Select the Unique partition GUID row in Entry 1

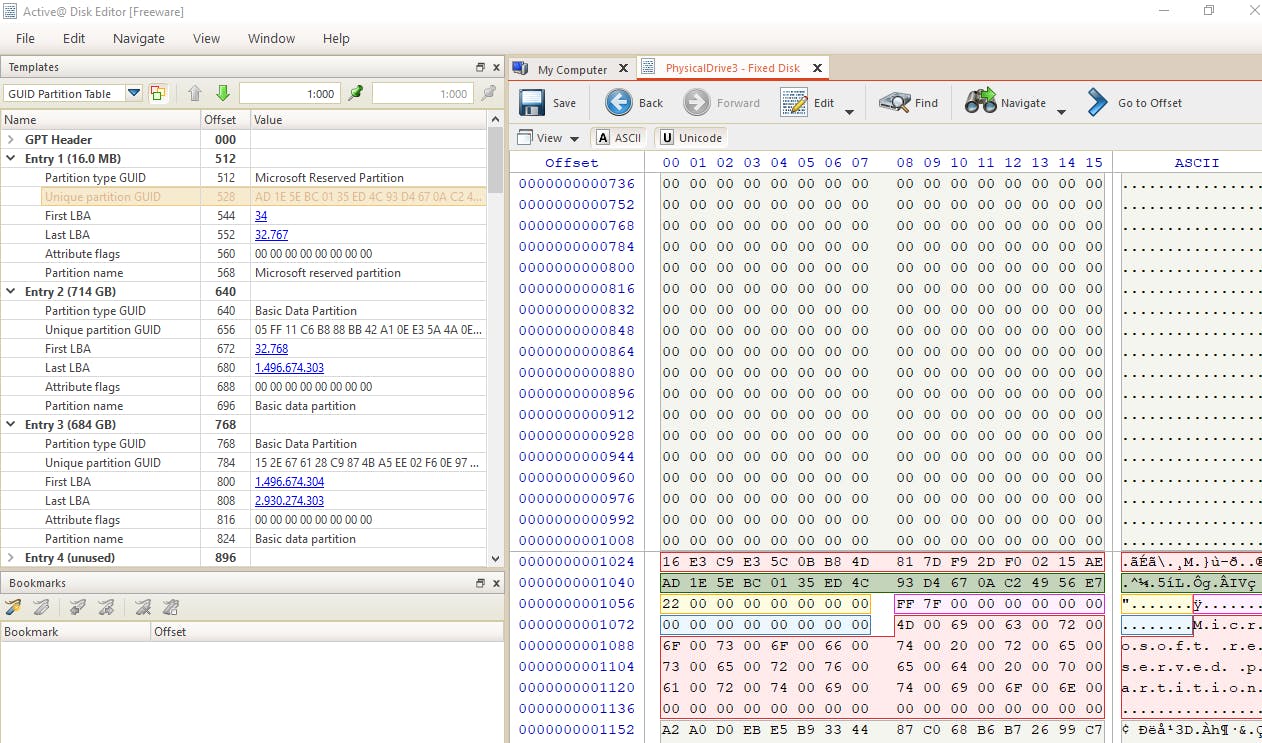[x=102, y=197]
